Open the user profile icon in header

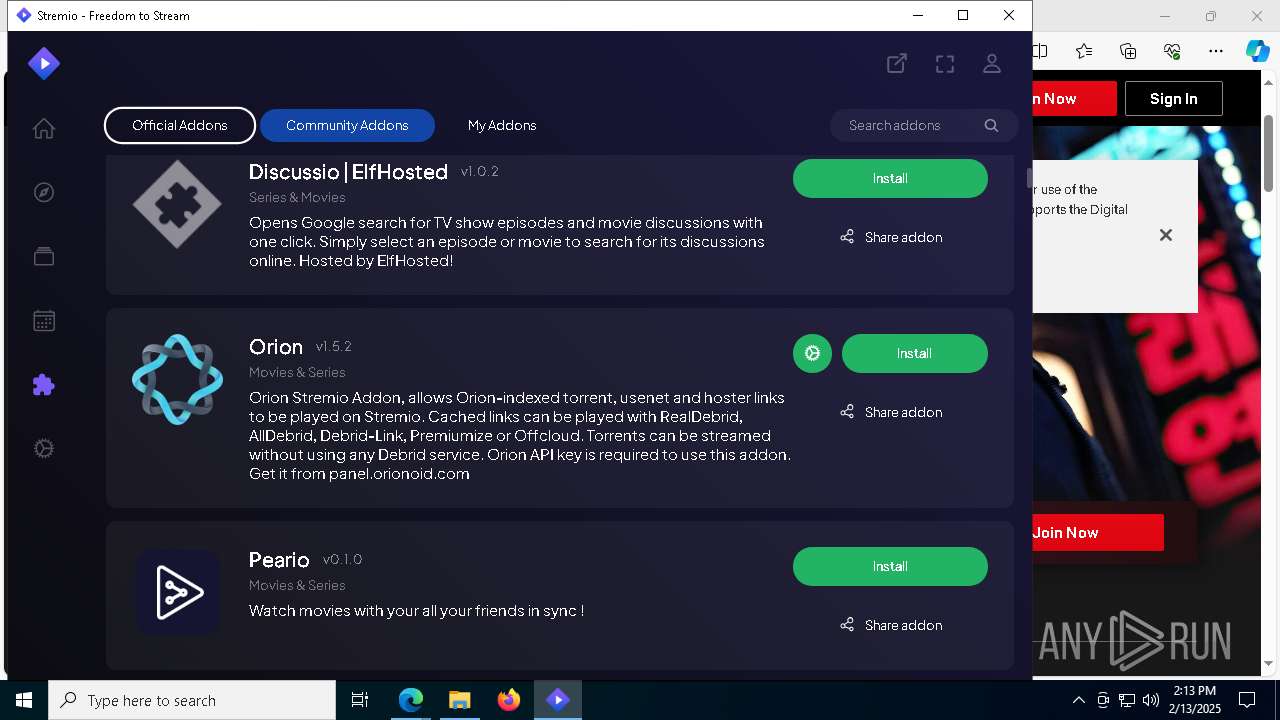point(992,63)
